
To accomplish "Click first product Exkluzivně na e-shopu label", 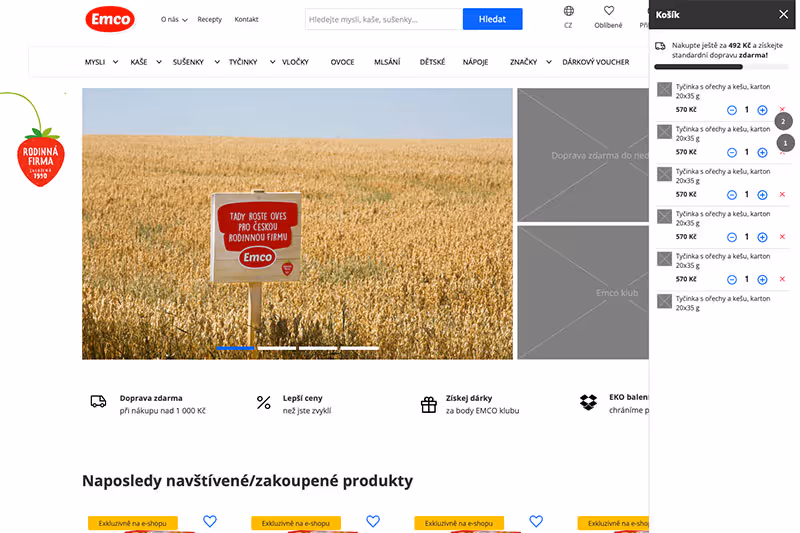I will point(133,523).
